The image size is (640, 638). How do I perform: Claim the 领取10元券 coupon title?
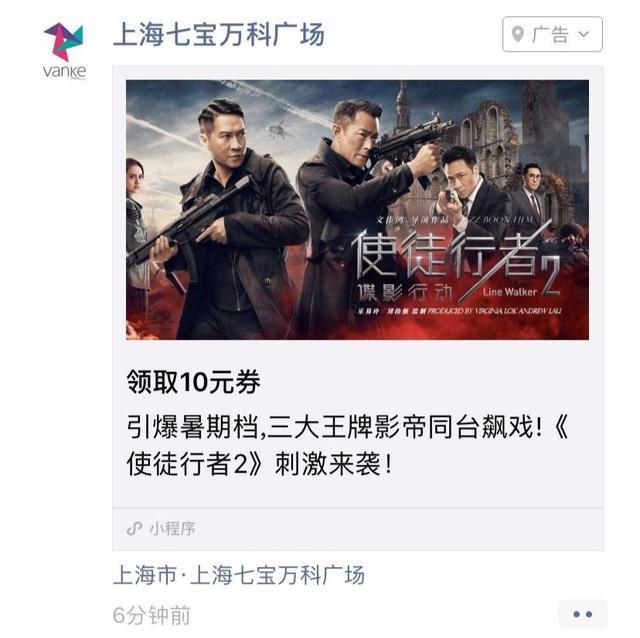[x=193, y=382]
